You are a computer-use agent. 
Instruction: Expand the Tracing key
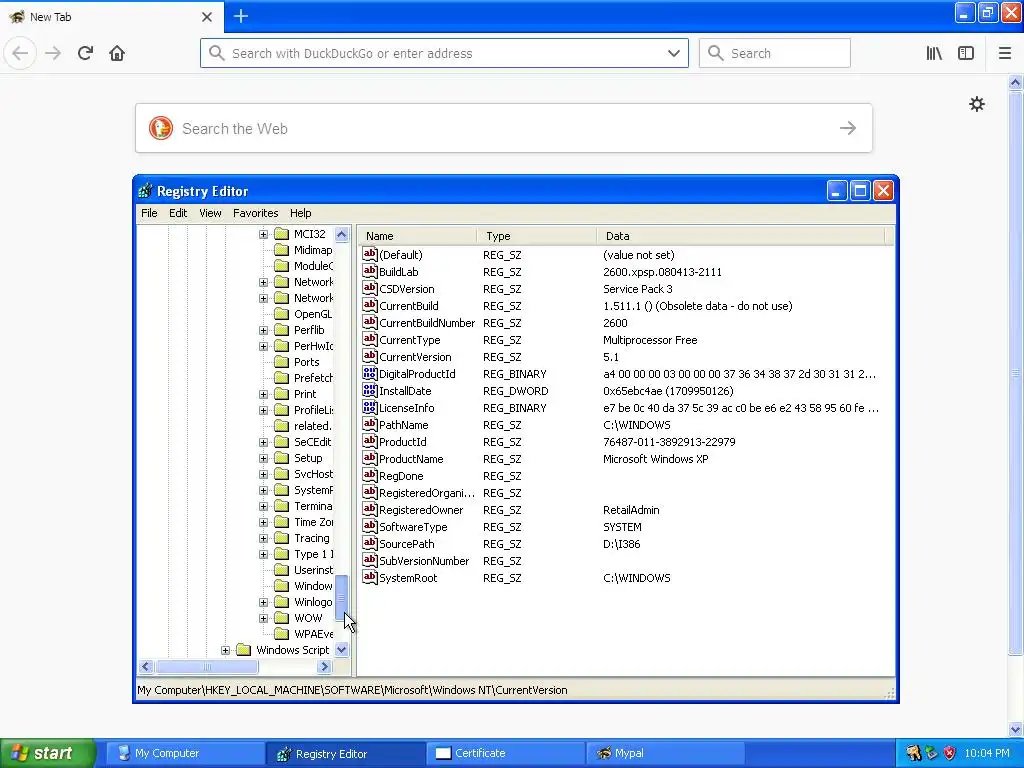tap(263, 538)
